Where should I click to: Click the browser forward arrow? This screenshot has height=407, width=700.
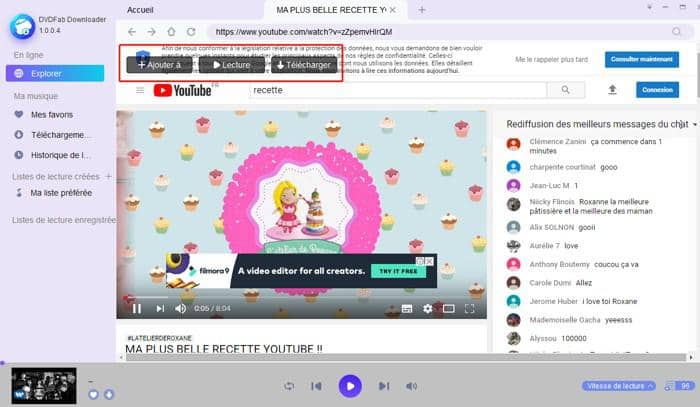(x=152, y=32)
